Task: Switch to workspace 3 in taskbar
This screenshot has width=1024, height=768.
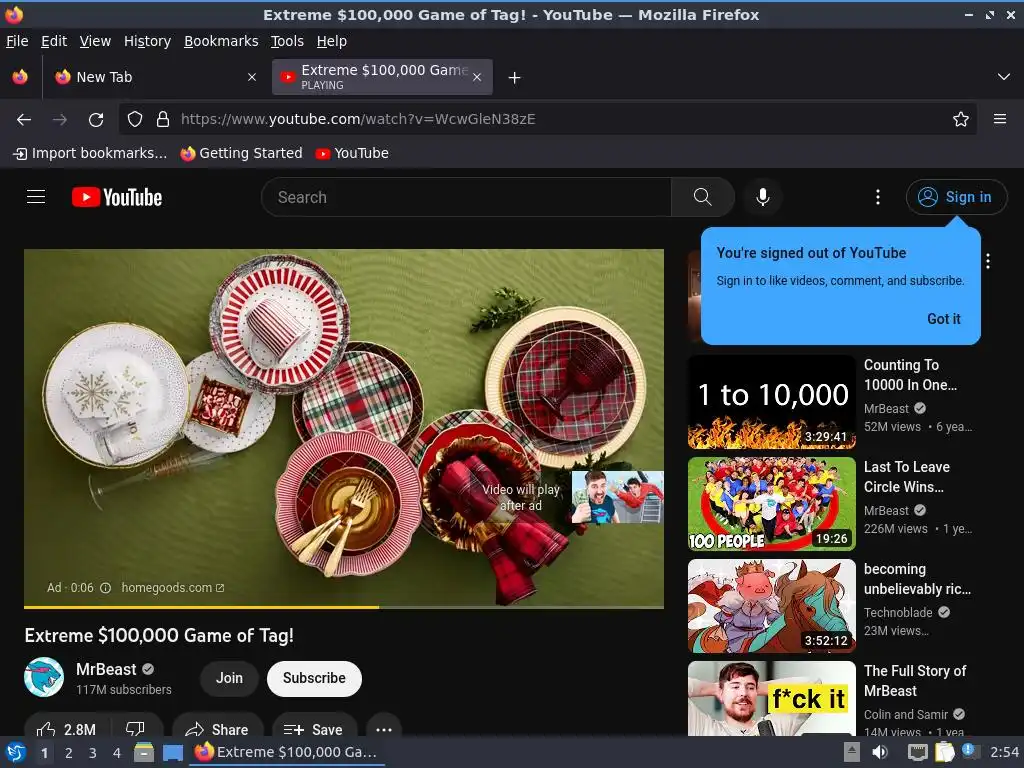Action: (93, 753)
